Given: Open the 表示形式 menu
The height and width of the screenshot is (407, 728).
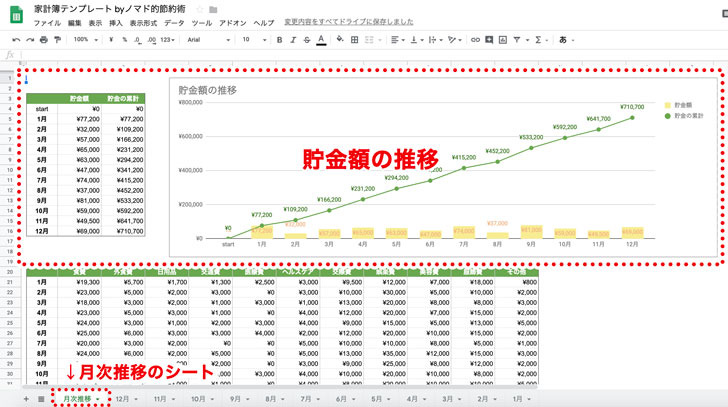Looking at the screenshot, I should [x=144, y=22].
